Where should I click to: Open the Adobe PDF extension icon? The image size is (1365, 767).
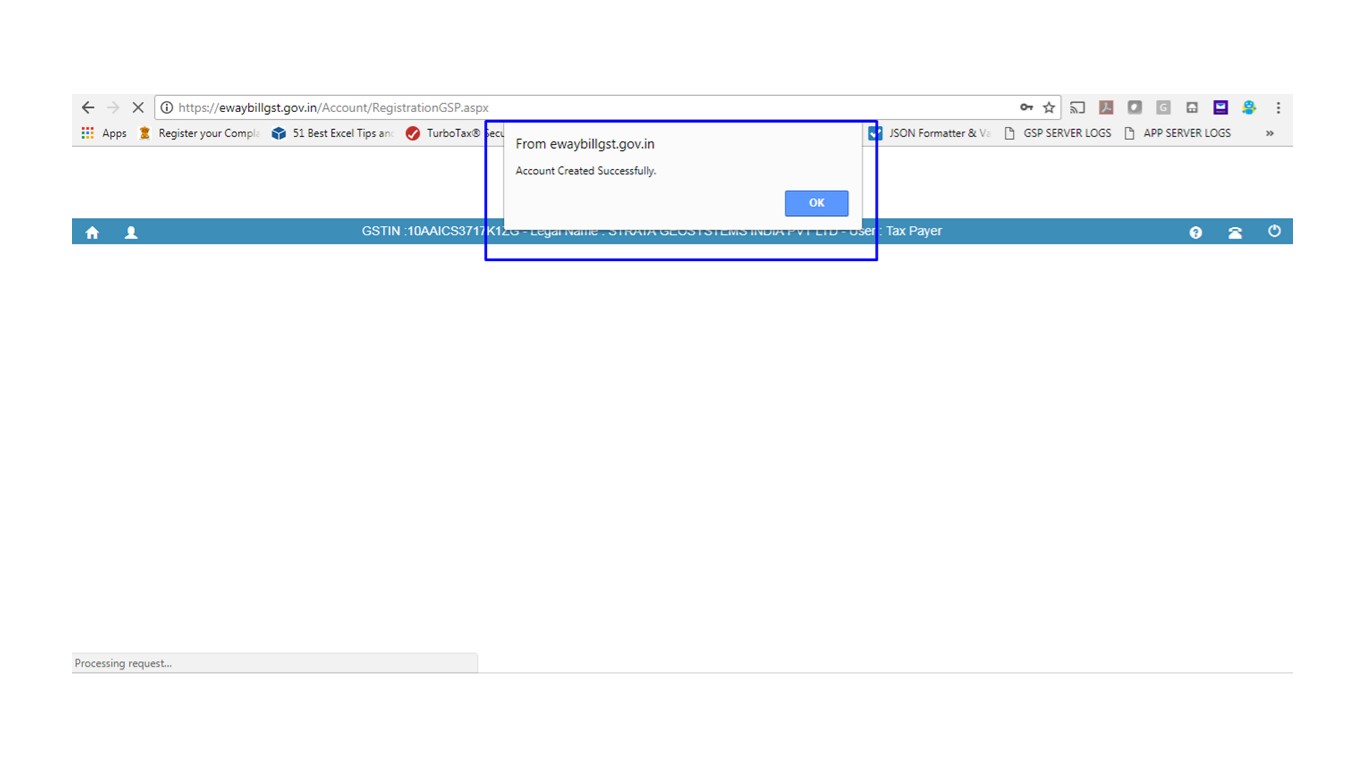click(x=1106, y=107)
